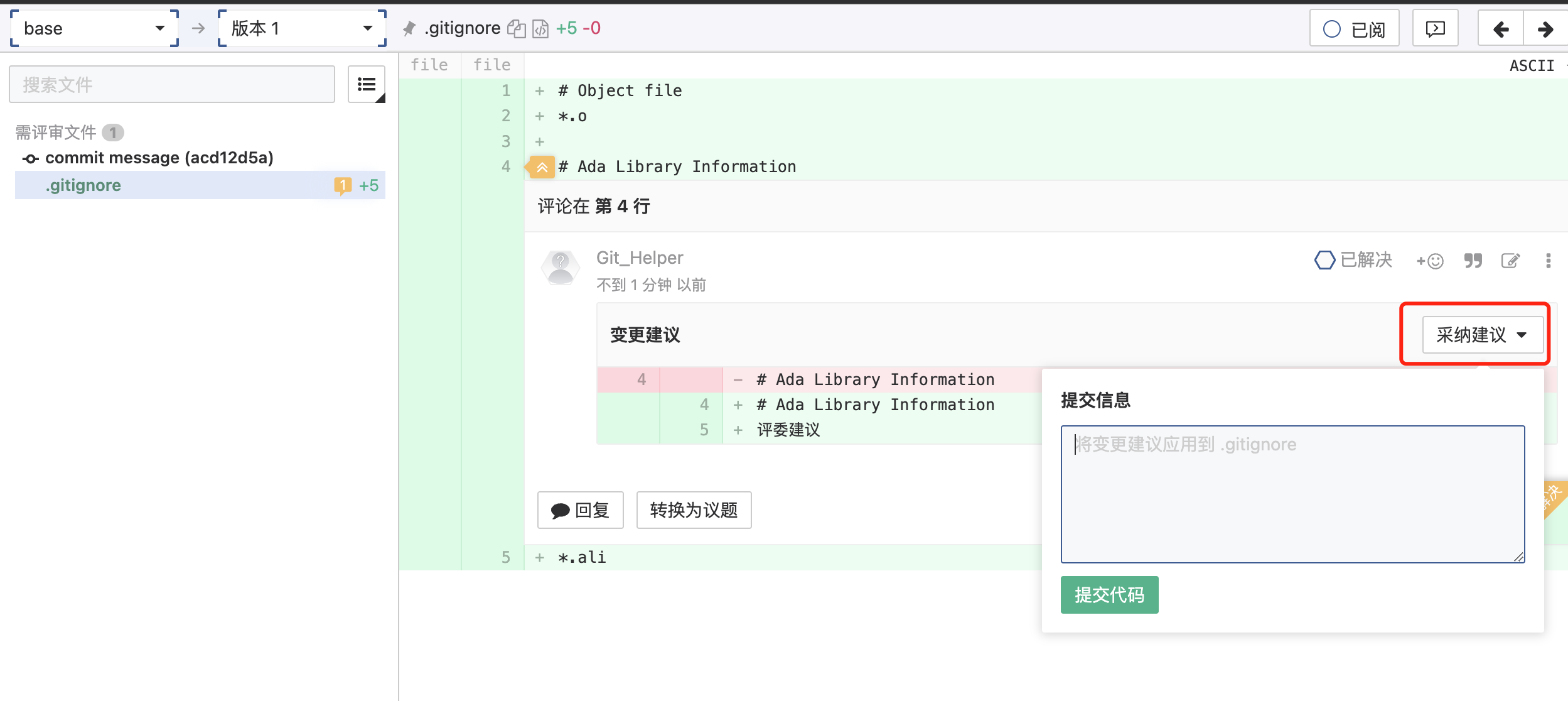Open the 版本 1 version dropdown
Image resolution: width=1568 pixels, height=701 pixels.
point(301,29)
